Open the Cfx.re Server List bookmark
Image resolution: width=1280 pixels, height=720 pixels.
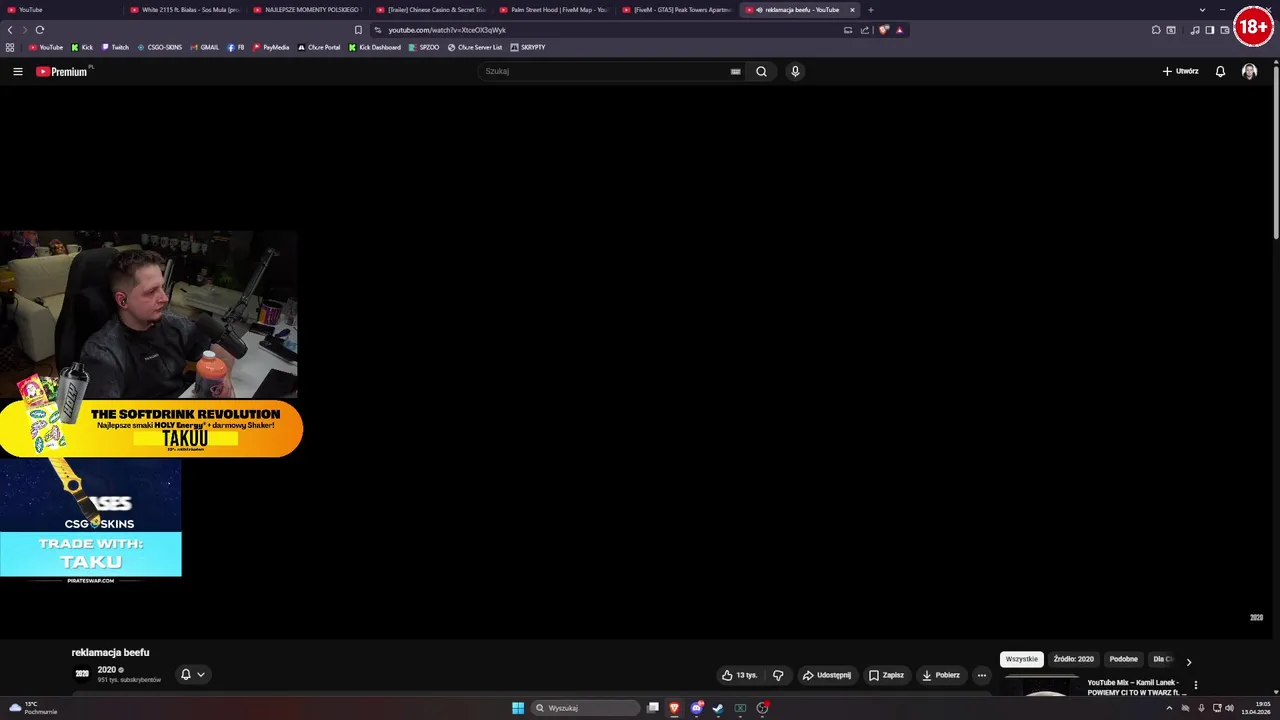pyautogui.click(x=475, y=47)
